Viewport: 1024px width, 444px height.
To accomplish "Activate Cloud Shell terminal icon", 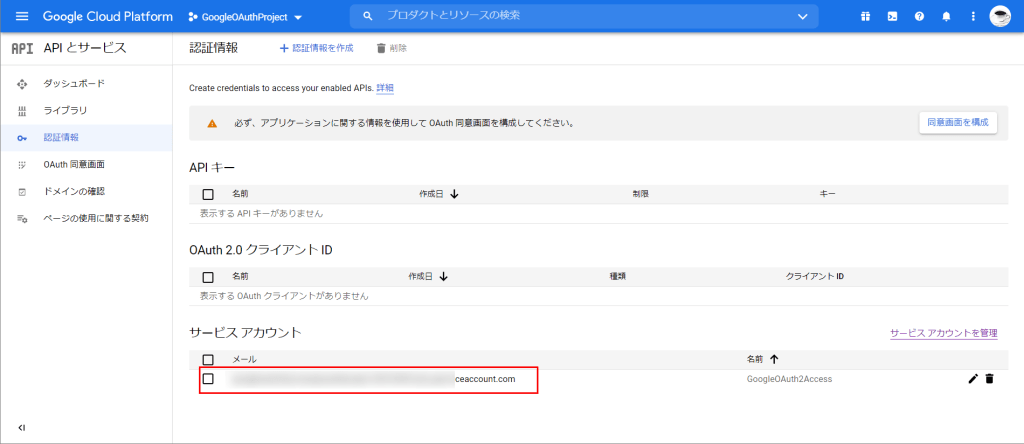I will pyautogui.click(x=892, y=16).
